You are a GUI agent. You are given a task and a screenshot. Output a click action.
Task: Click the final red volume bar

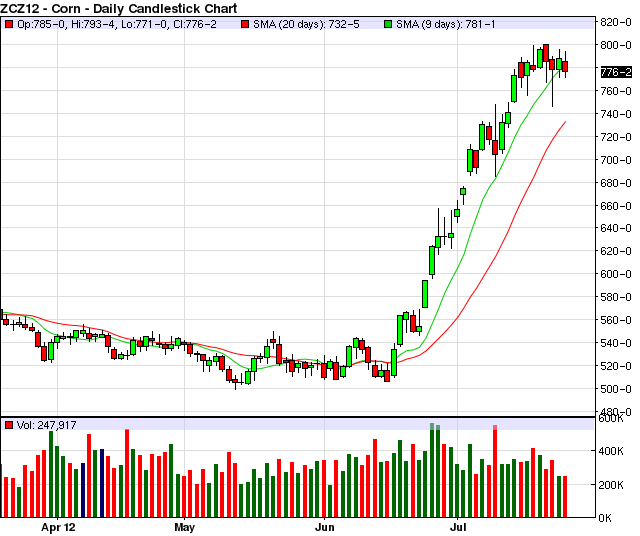(x=565, y=496)
